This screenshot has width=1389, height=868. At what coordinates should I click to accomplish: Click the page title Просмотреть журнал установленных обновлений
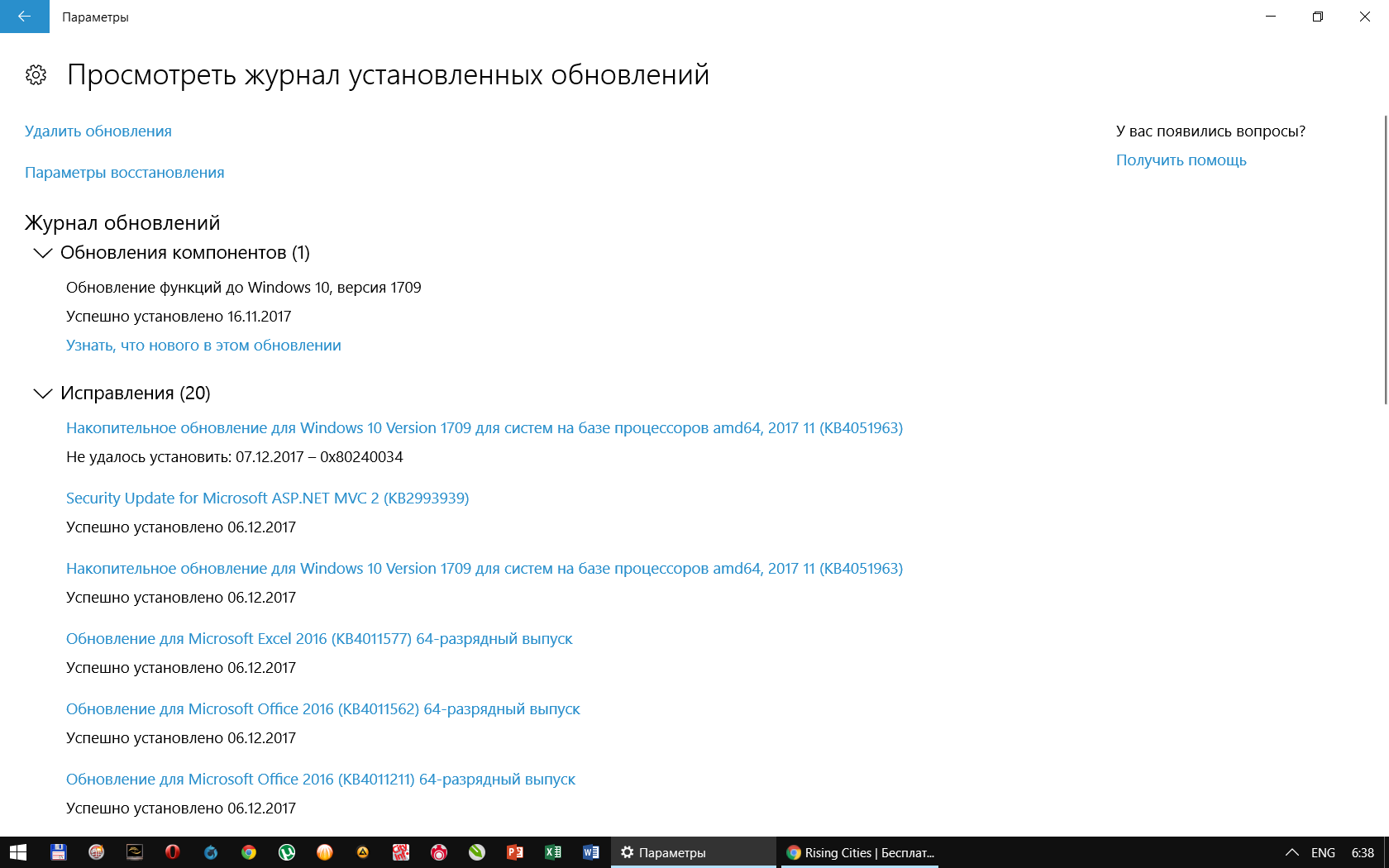tap(388, 75)
